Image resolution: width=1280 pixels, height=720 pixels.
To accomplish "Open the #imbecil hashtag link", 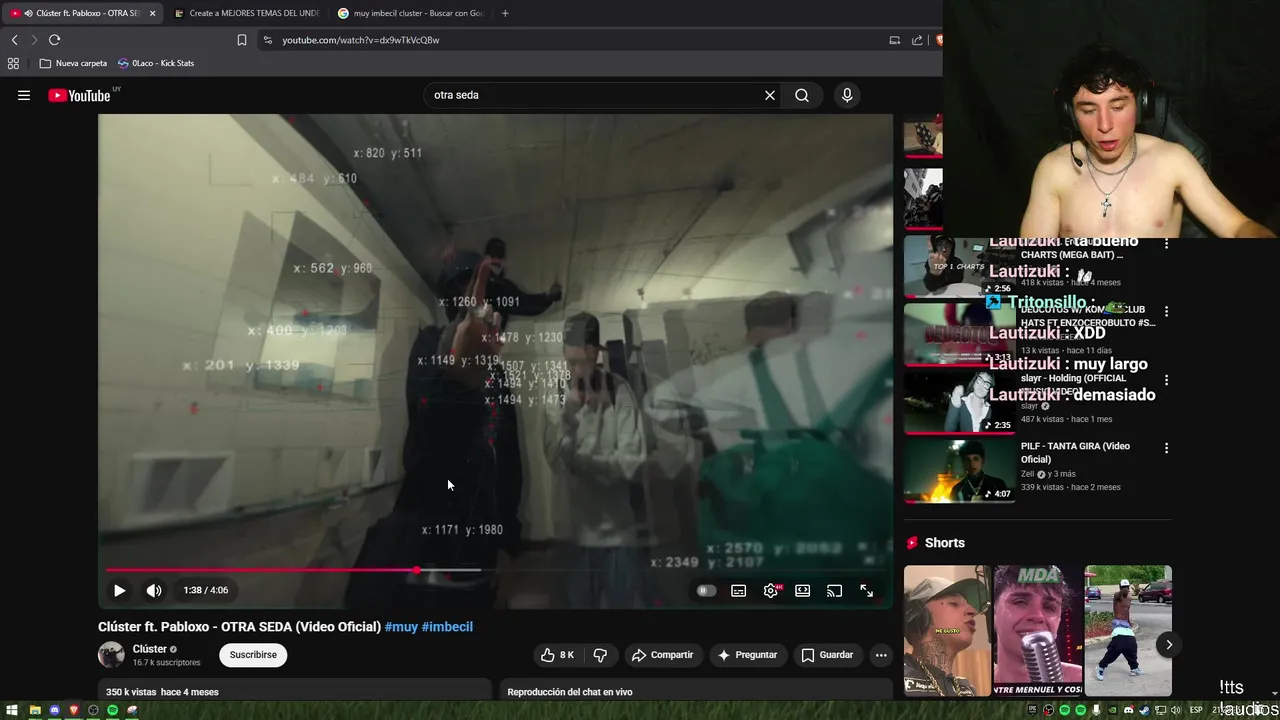I will click(x=447, y=627).
